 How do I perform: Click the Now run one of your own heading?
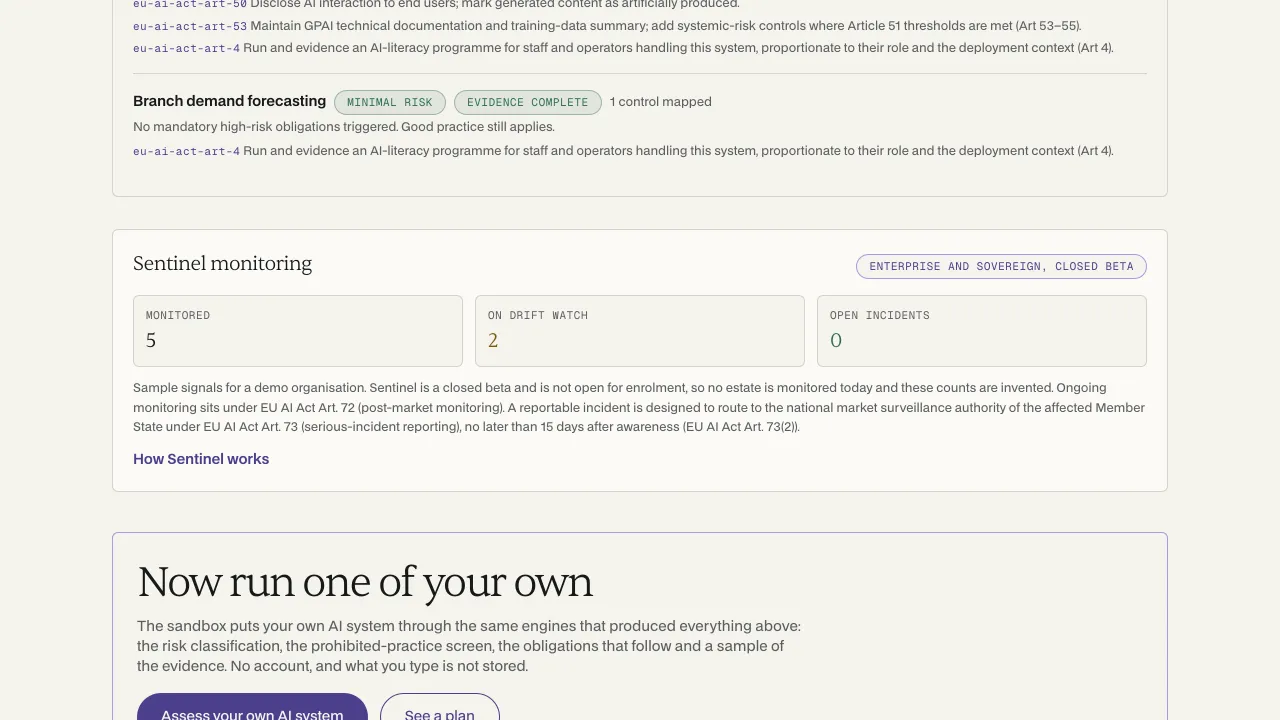coord(365,582)
